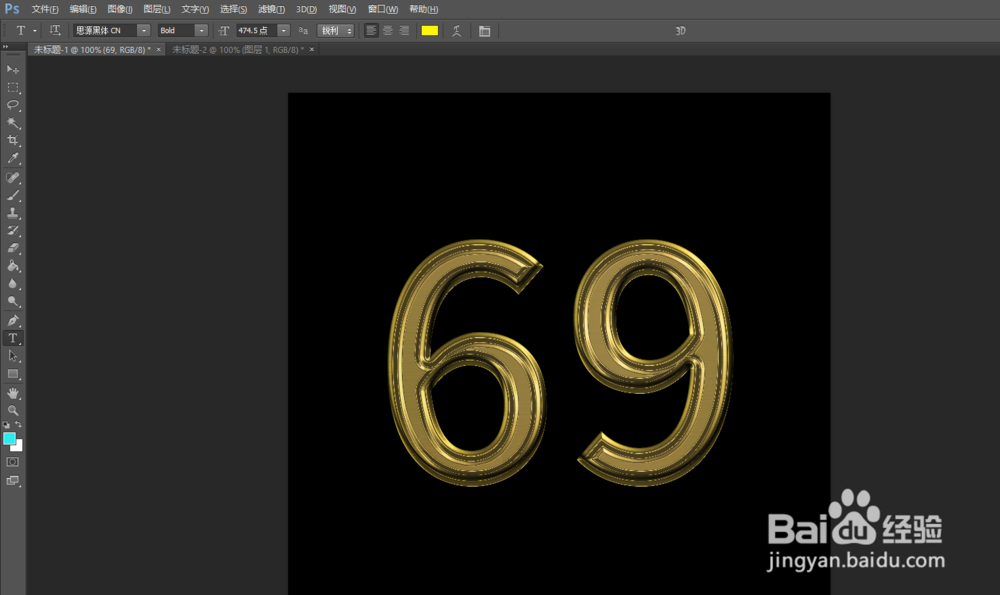Image resolution: width=1000 pixels, height=595 pixels.
Task: Open Create Warped Text dialog
Action: click(x=457, y=31)
